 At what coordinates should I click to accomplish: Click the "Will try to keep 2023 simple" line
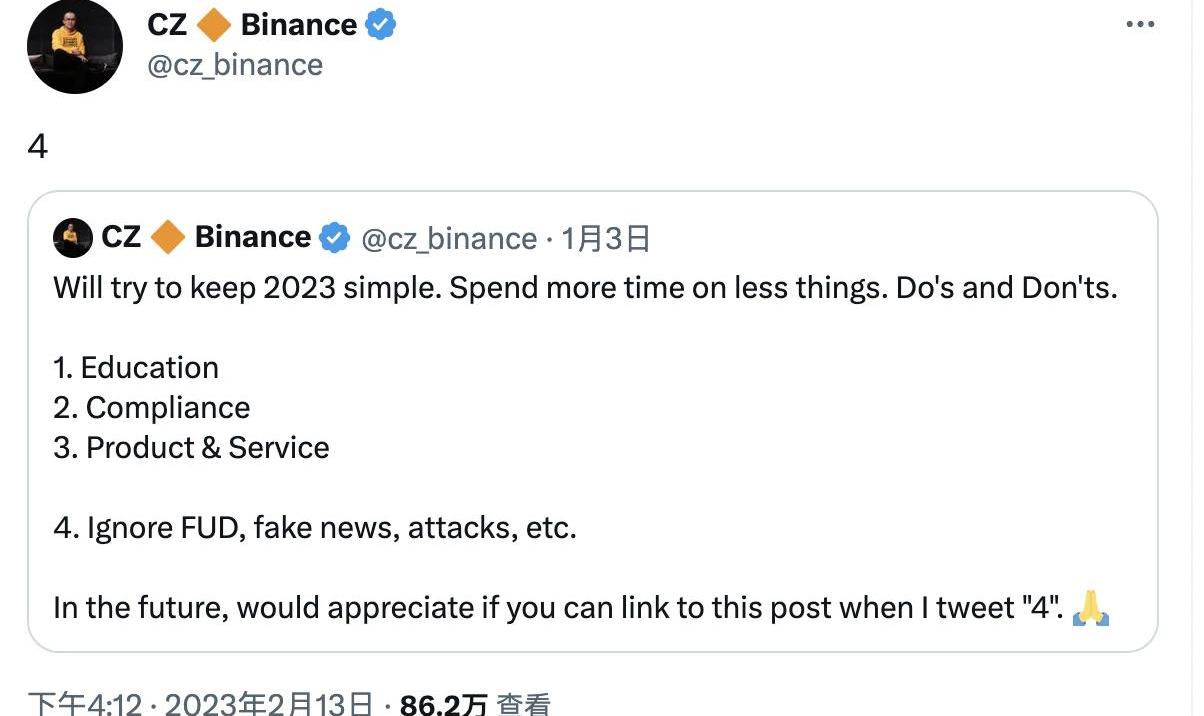click(x=585, y=288)
